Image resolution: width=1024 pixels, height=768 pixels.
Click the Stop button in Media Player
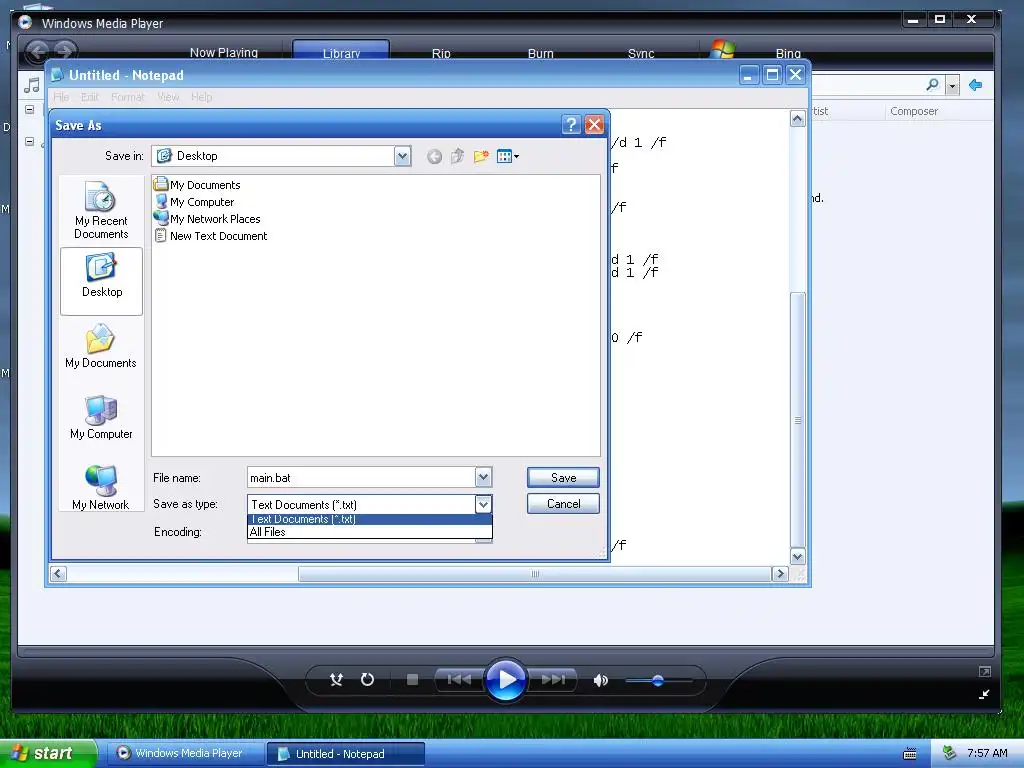[412, 680]
